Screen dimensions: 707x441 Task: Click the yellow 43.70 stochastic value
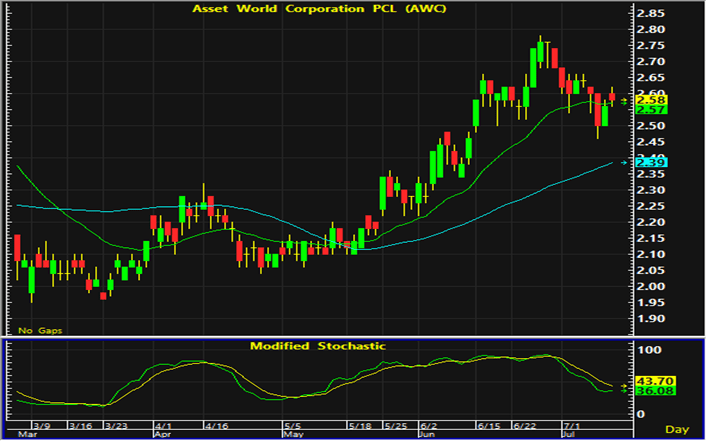655,381
